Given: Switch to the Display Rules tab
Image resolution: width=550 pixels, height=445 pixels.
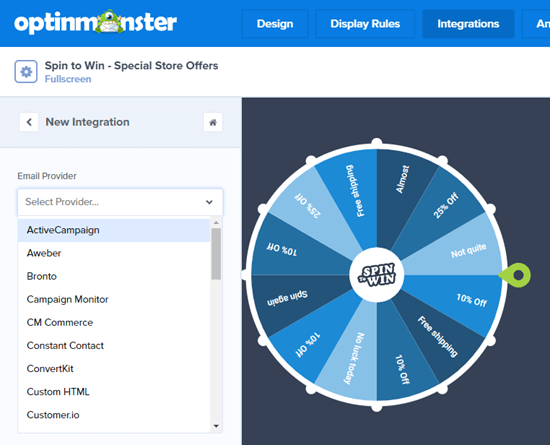Looking at the screenshot, I should click(365, 24).
